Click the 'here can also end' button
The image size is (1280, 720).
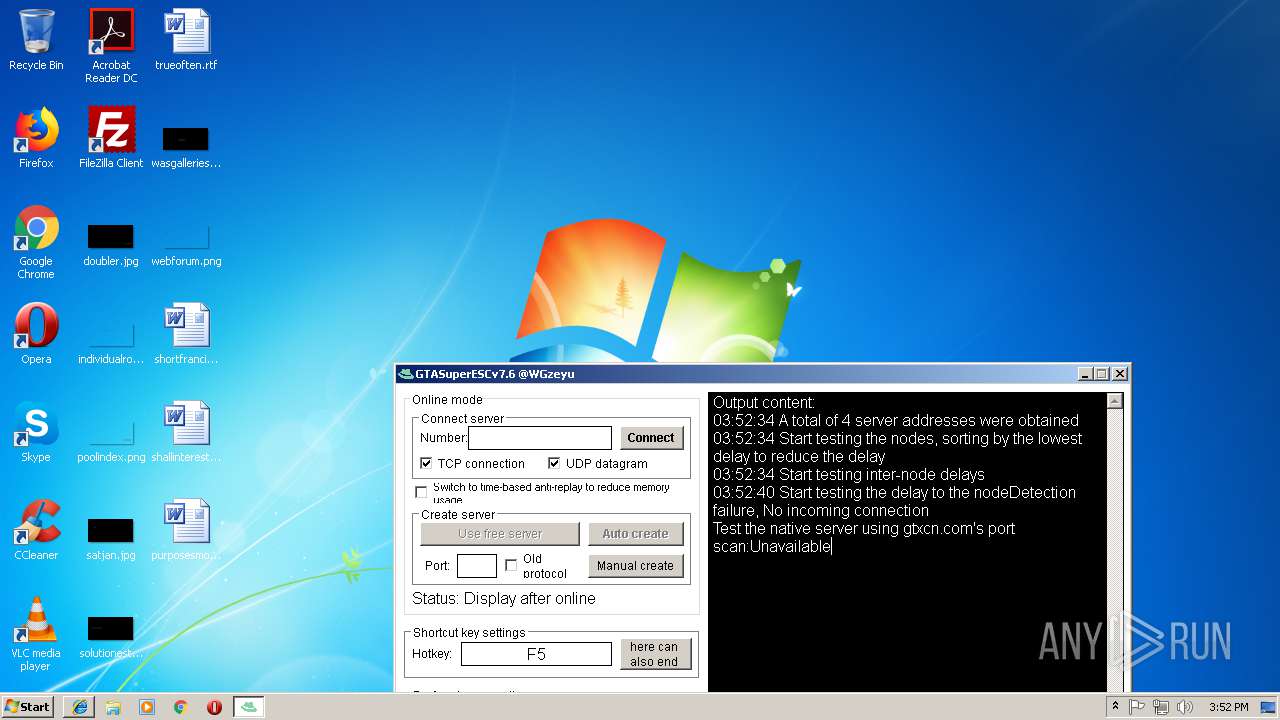coord(654,654)
